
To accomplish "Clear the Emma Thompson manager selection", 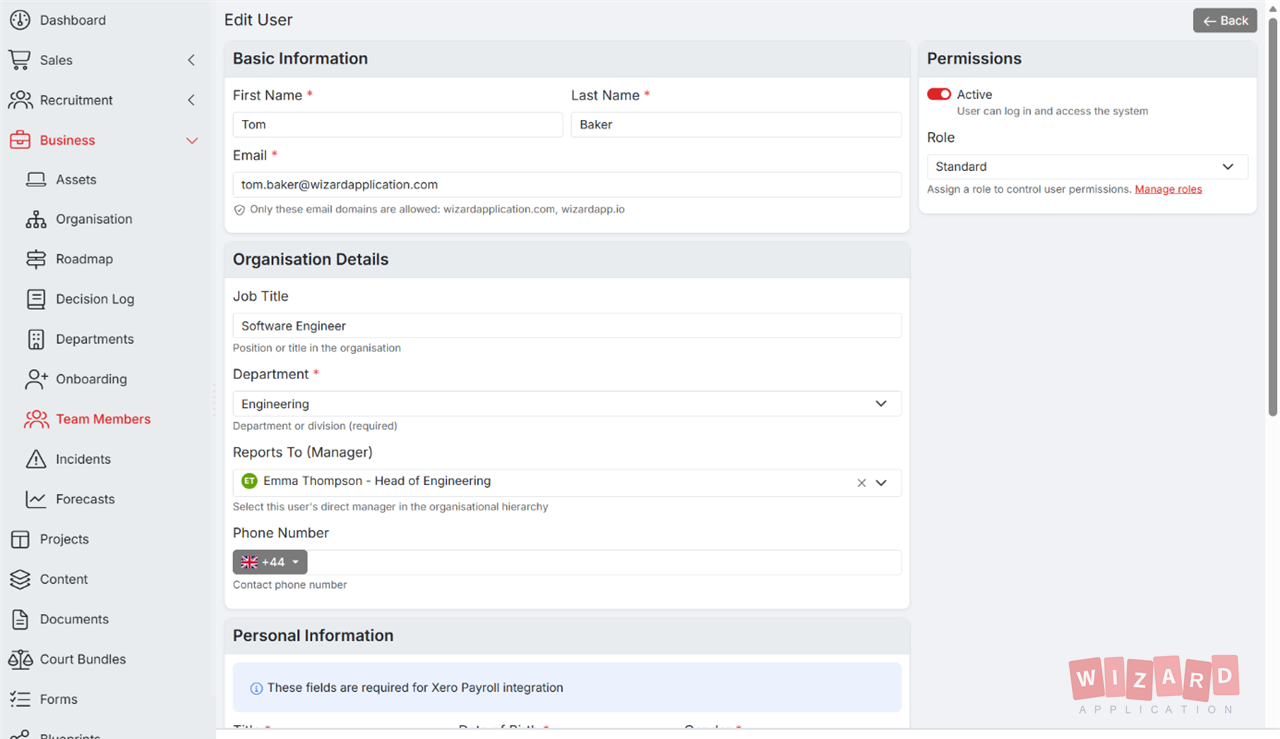I will pos(861,483).
